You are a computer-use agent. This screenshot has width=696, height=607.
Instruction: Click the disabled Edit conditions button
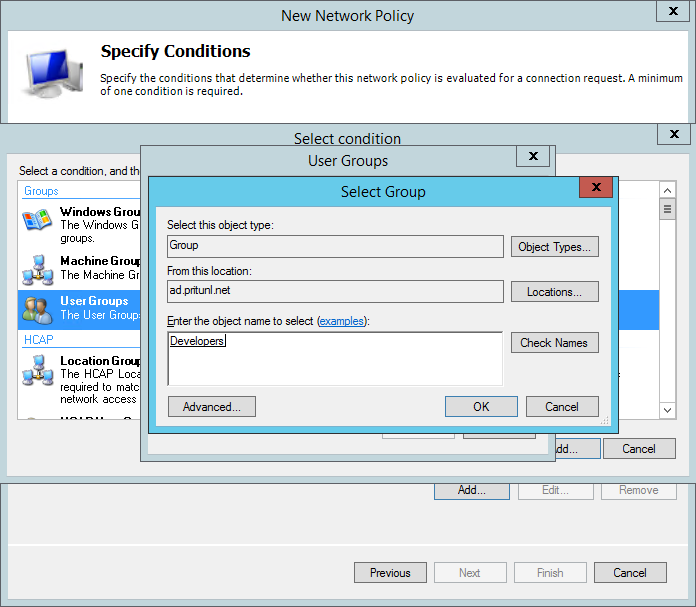(555, 490)
